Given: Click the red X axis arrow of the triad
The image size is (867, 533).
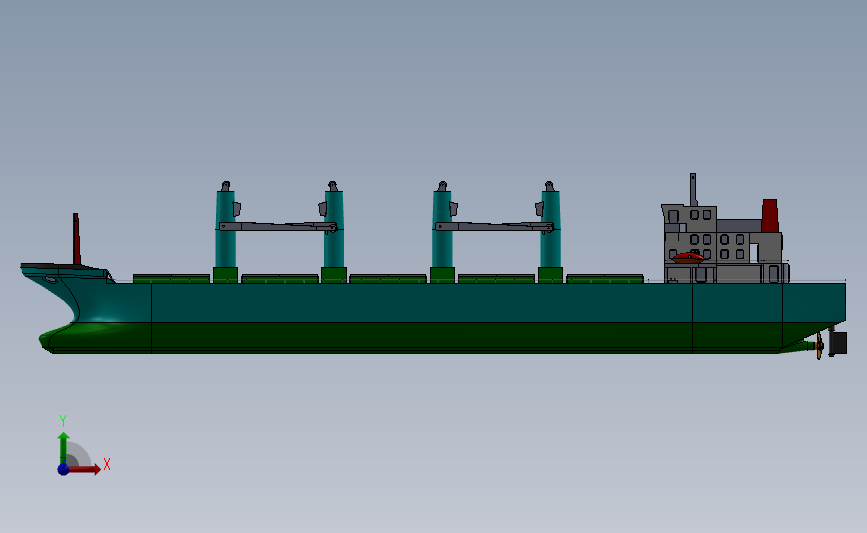Looking at the screenshot, I should 84,469.
